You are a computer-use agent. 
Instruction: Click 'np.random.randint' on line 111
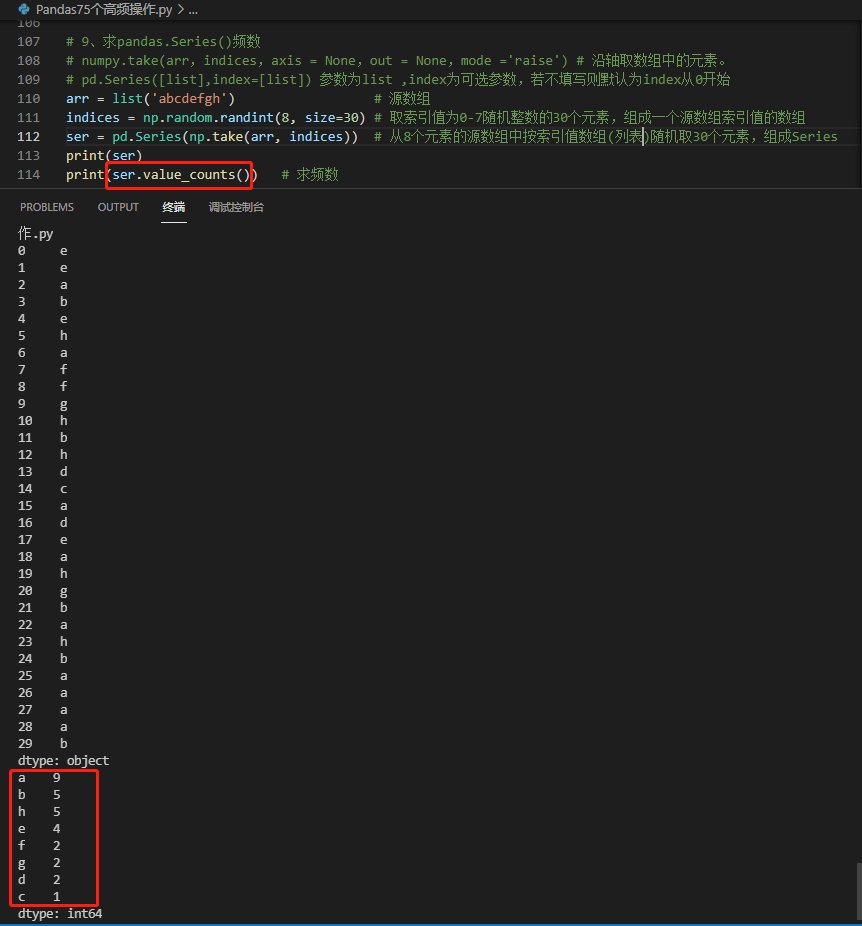[208, 118]
